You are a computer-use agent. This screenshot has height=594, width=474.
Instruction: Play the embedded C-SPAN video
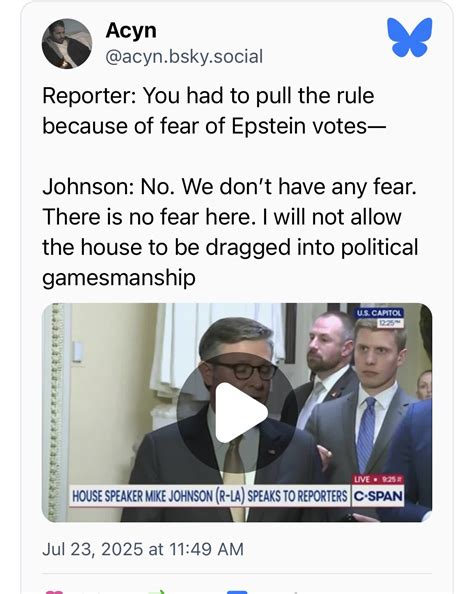click(237, 413)
